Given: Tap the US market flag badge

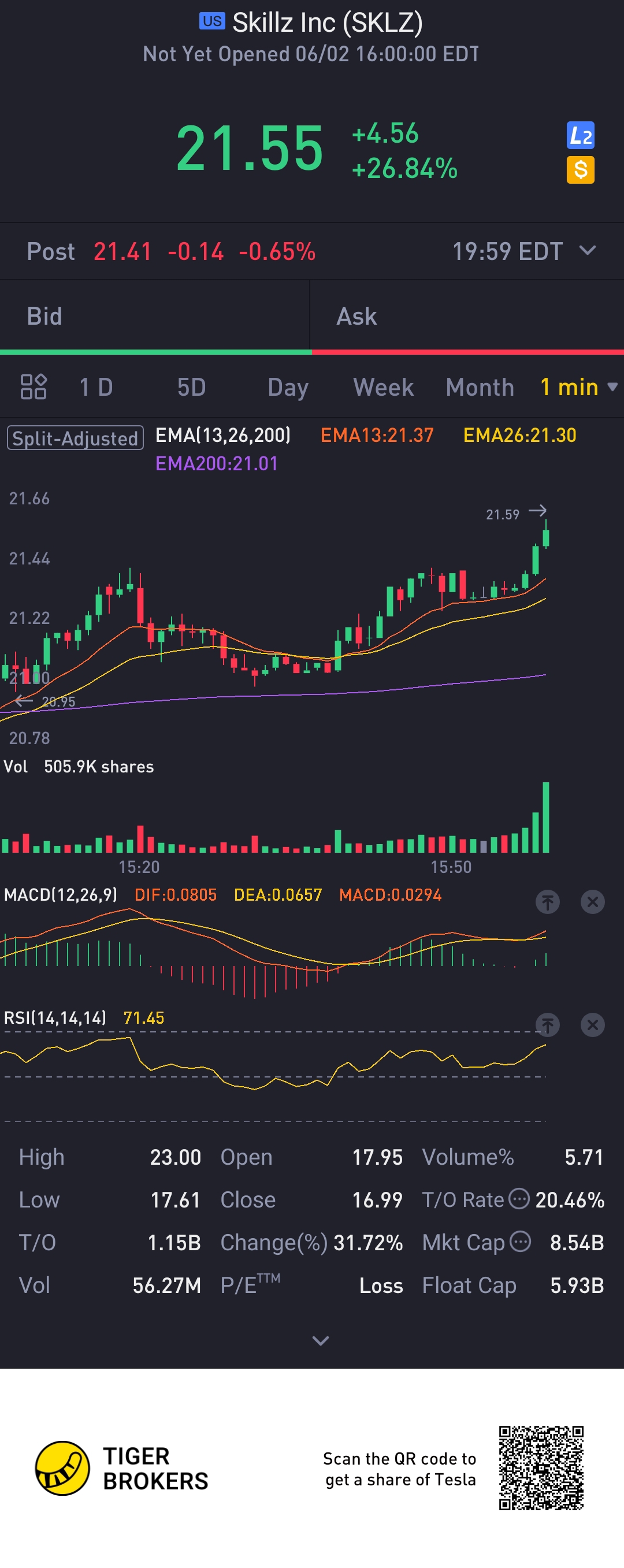Looking at the screenshot, I should point(212,21).
